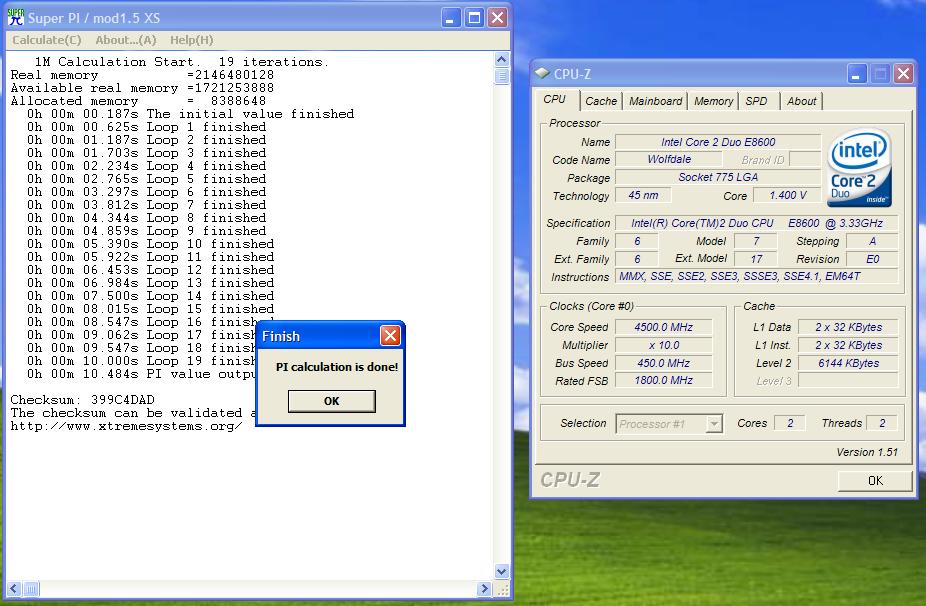Click the Package value 'Socket 775 LGA'
The width and height of the screenshot is (926, 606).
point(718,177)
